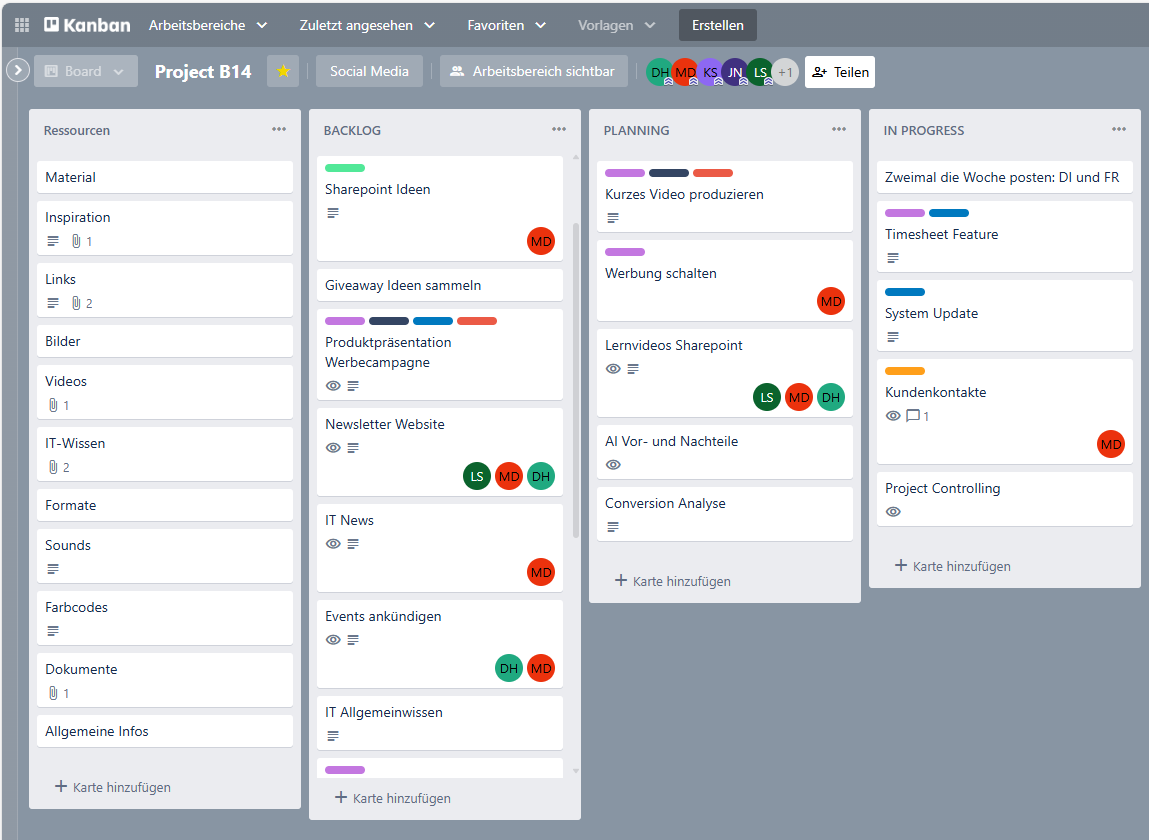The image size is (1149, 840).
Task: Open the Zuletzt angesehen menu
Action: pos(367,25)
